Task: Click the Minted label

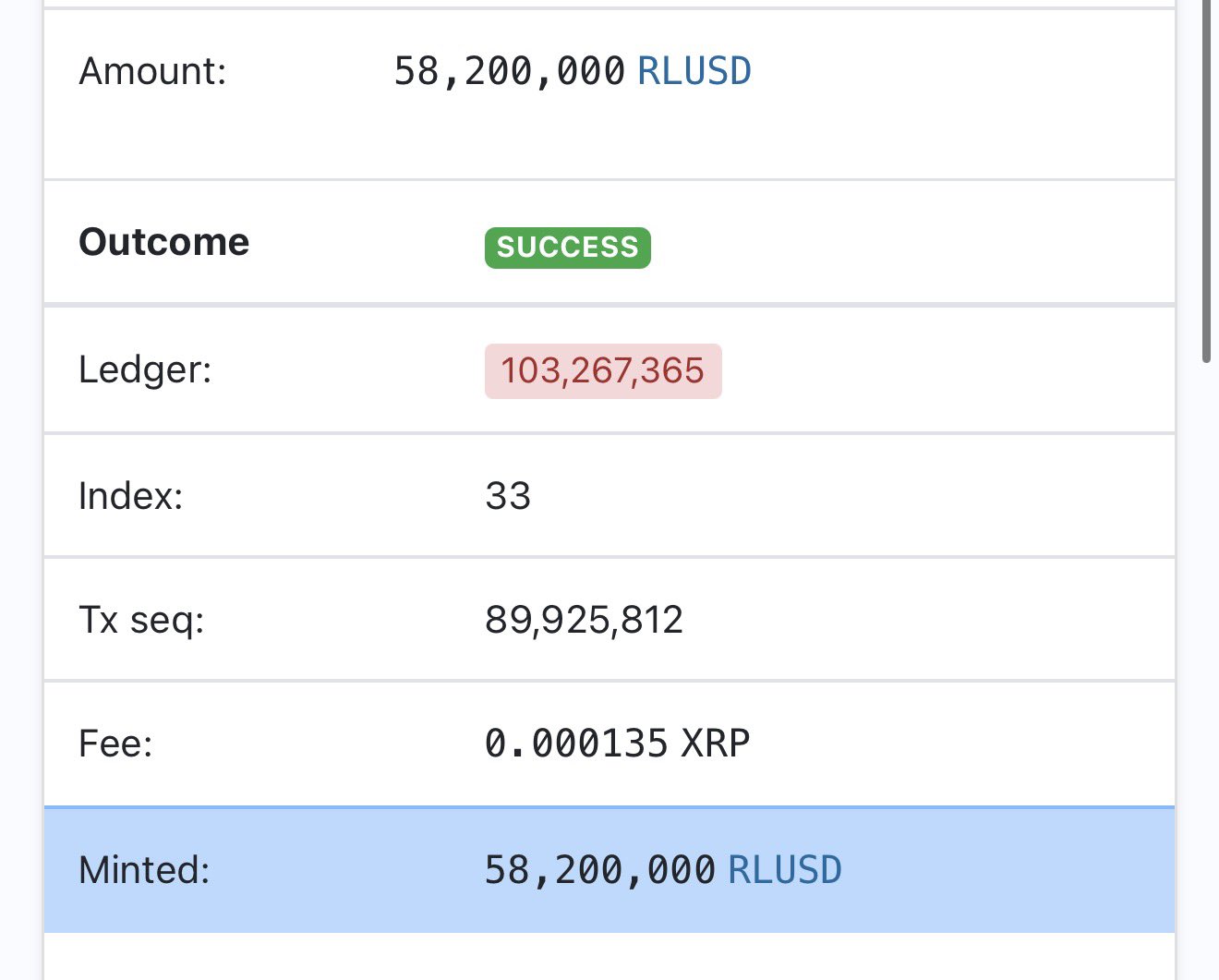Action: (144, 870)
